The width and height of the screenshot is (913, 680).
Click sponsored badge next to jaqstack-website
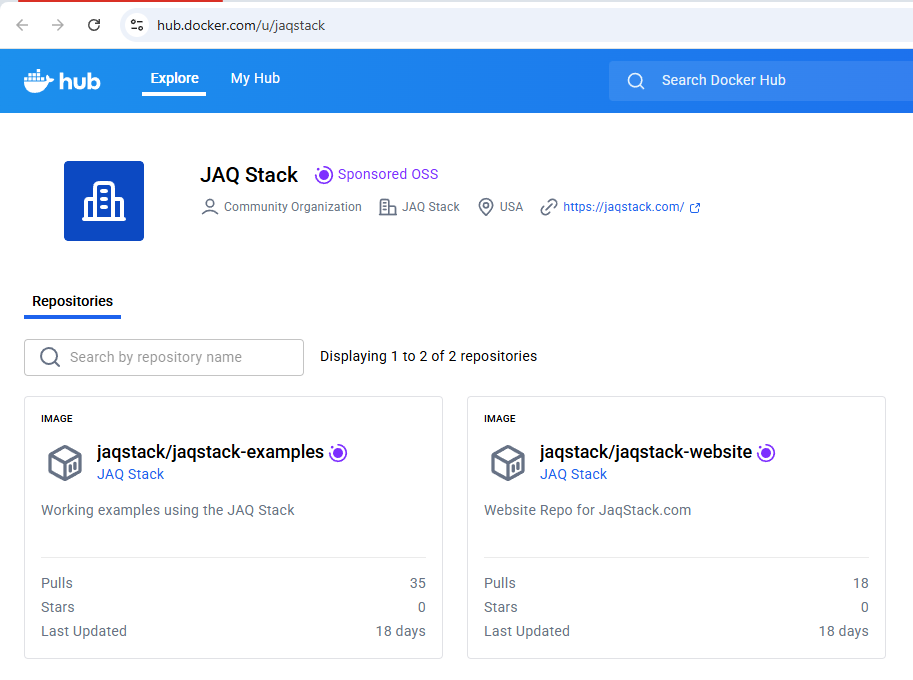[766, 453]
